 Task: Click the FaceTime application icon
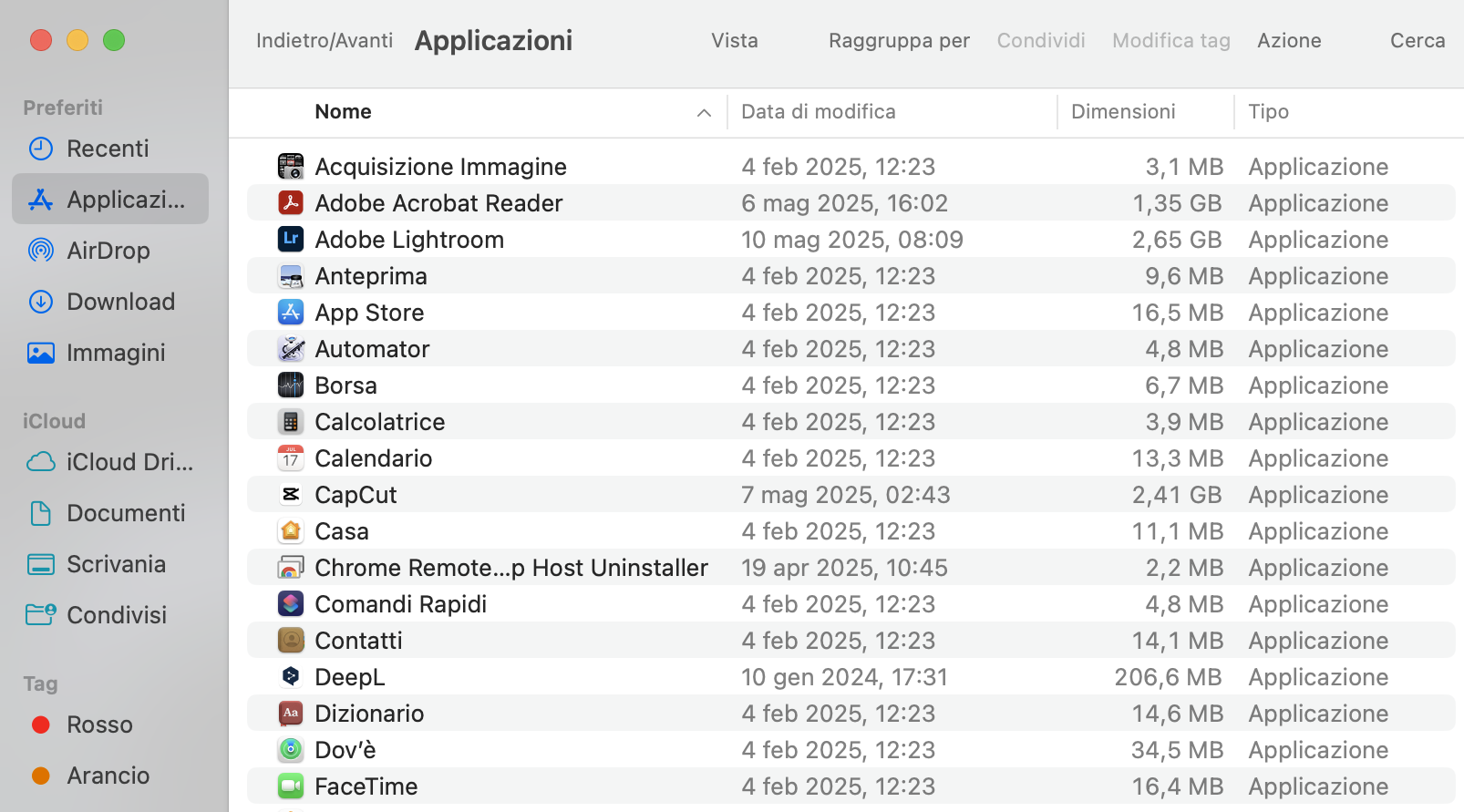click(290, 786)
